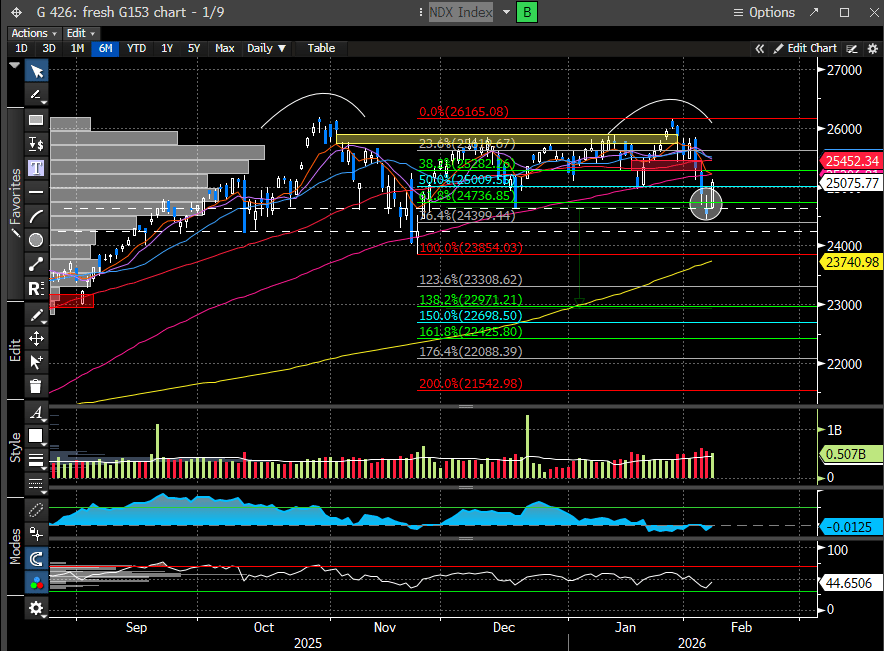Delete annotation with the trash icon
The height and width of the screenshot is (651, 884).
pos(36,386)
